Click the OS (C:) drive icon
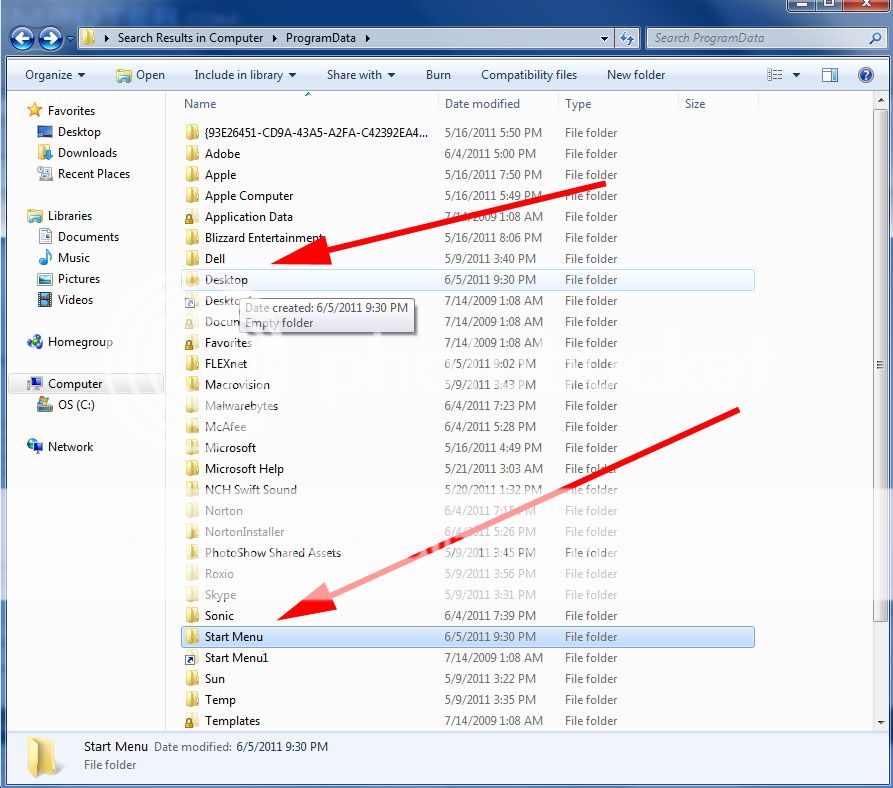This screenshot has width=893, height=788. [45, 404]
